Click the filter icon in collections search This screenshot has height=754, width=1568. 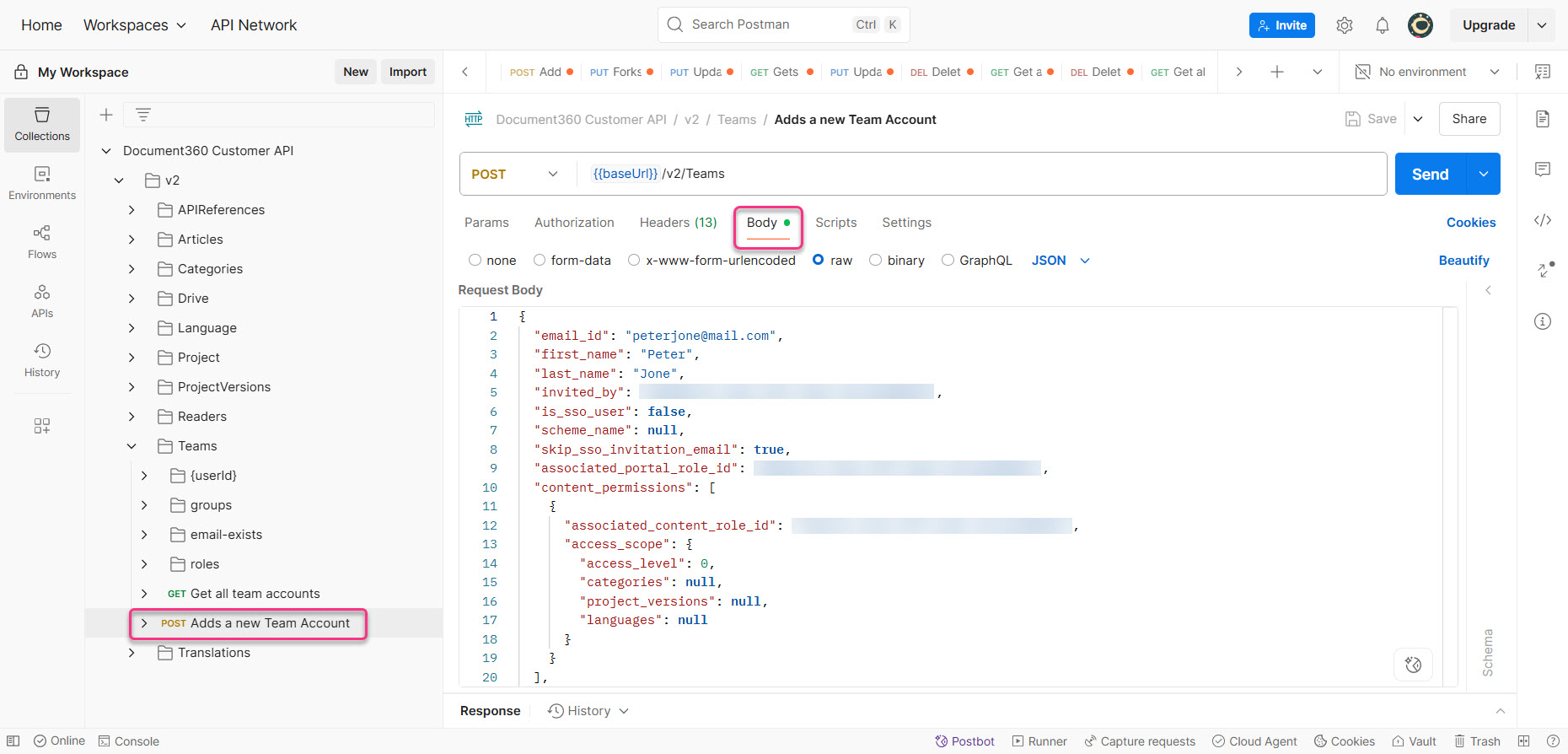pos(143,115)
